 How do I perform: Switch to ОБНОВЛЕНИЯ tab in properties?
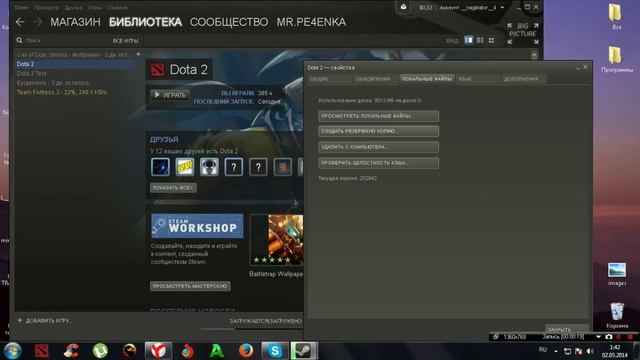coord(375,79)
